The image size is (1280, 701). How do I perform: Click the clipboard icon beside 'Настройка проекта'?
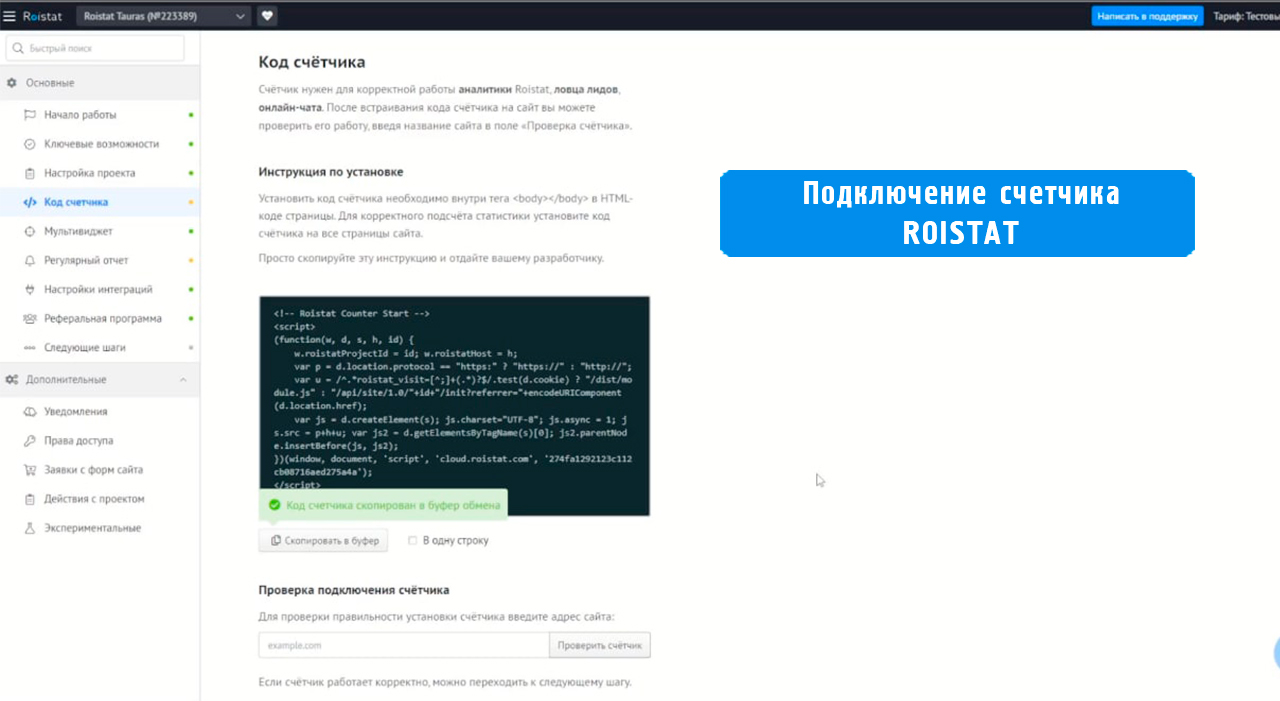(x=30, y=173)
